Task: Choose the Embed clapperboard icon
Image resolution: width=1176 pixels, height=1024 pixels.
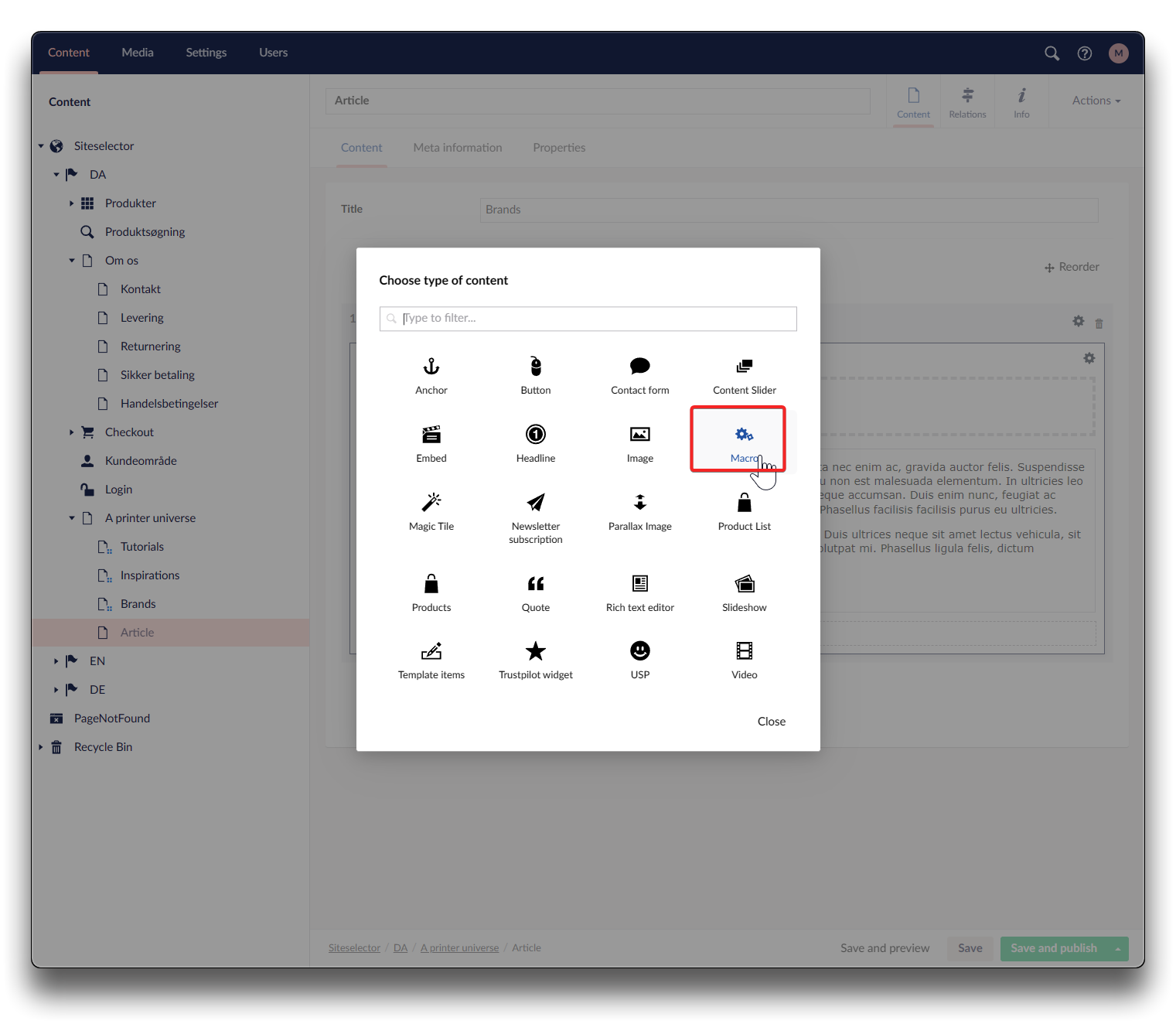Action: 431,435
